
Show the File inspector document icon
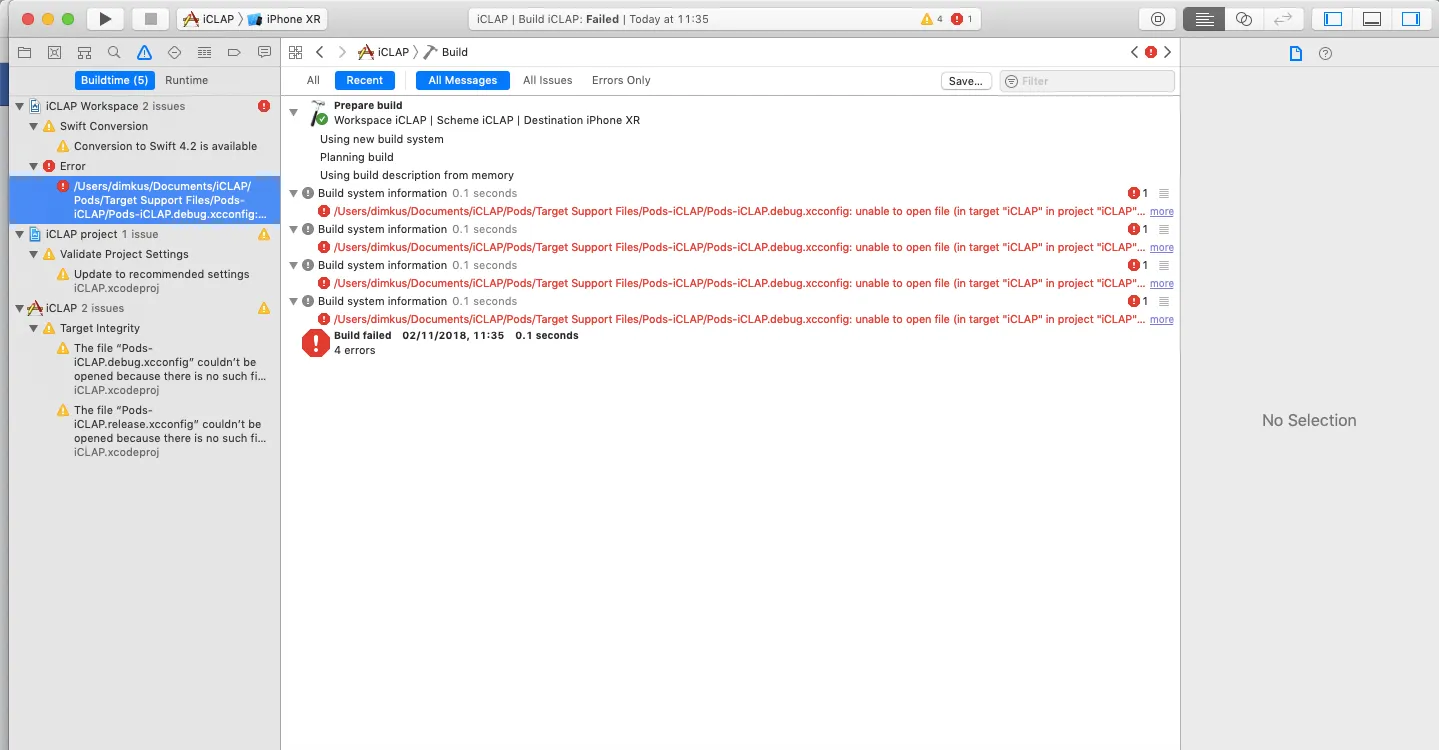(1296, 53)
